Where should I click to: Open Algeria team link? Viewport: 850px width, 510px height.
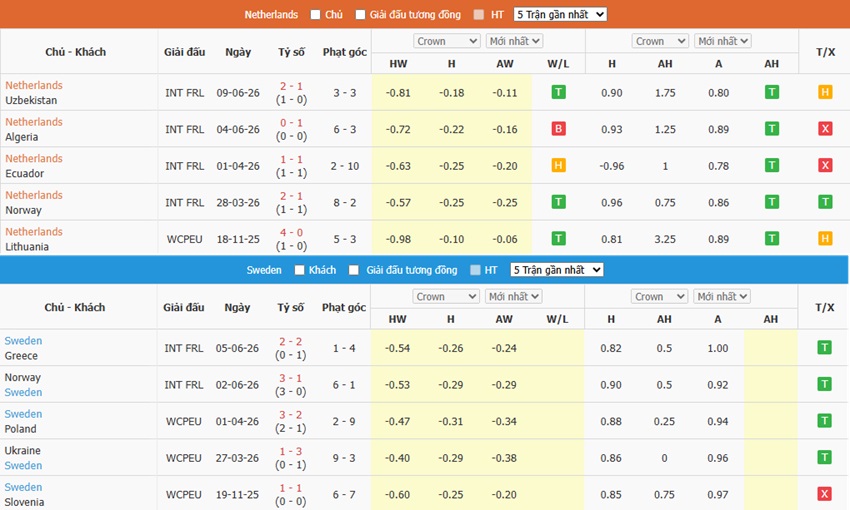click(22, 137)
